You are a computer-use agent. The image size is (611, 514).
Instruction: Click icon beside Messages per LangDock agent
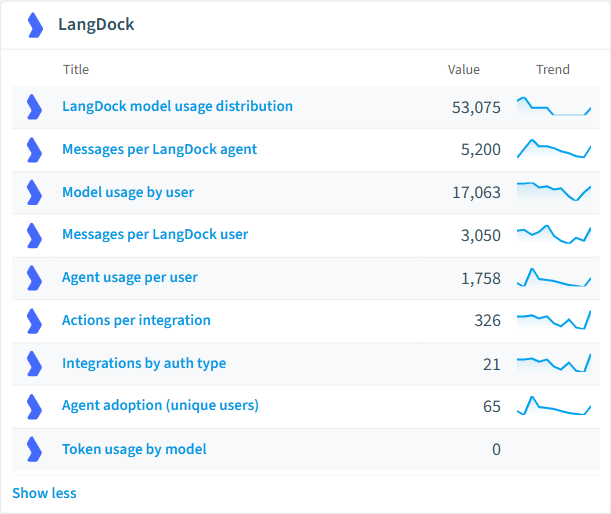pos(34,150)
